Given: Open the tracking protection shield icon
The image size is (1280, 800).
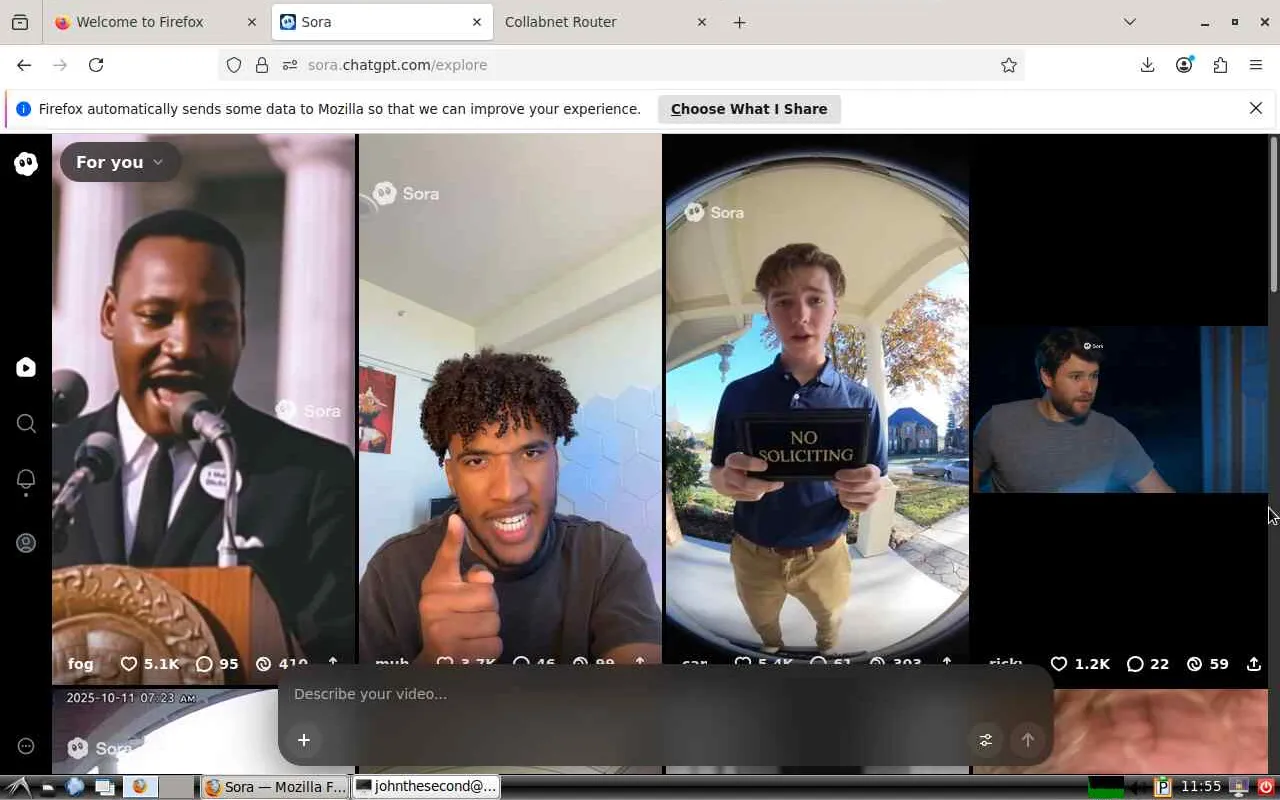Looking at the screenshot, I should click(x=234, y=65).
